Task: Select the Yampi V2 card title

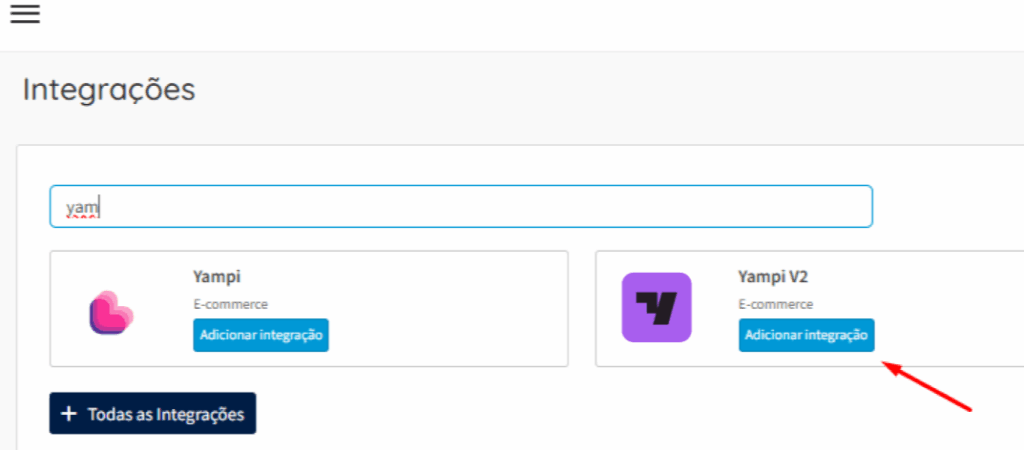Action: [x=772, y=277]
